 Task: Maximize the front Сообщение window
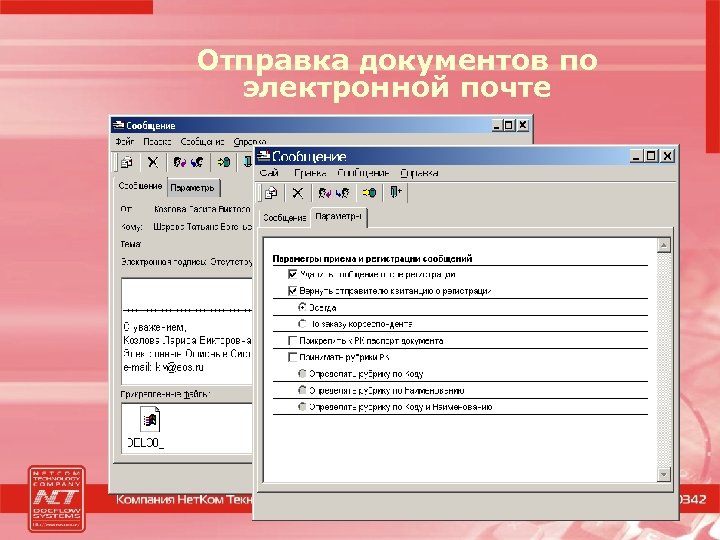(x=651, y=156)
